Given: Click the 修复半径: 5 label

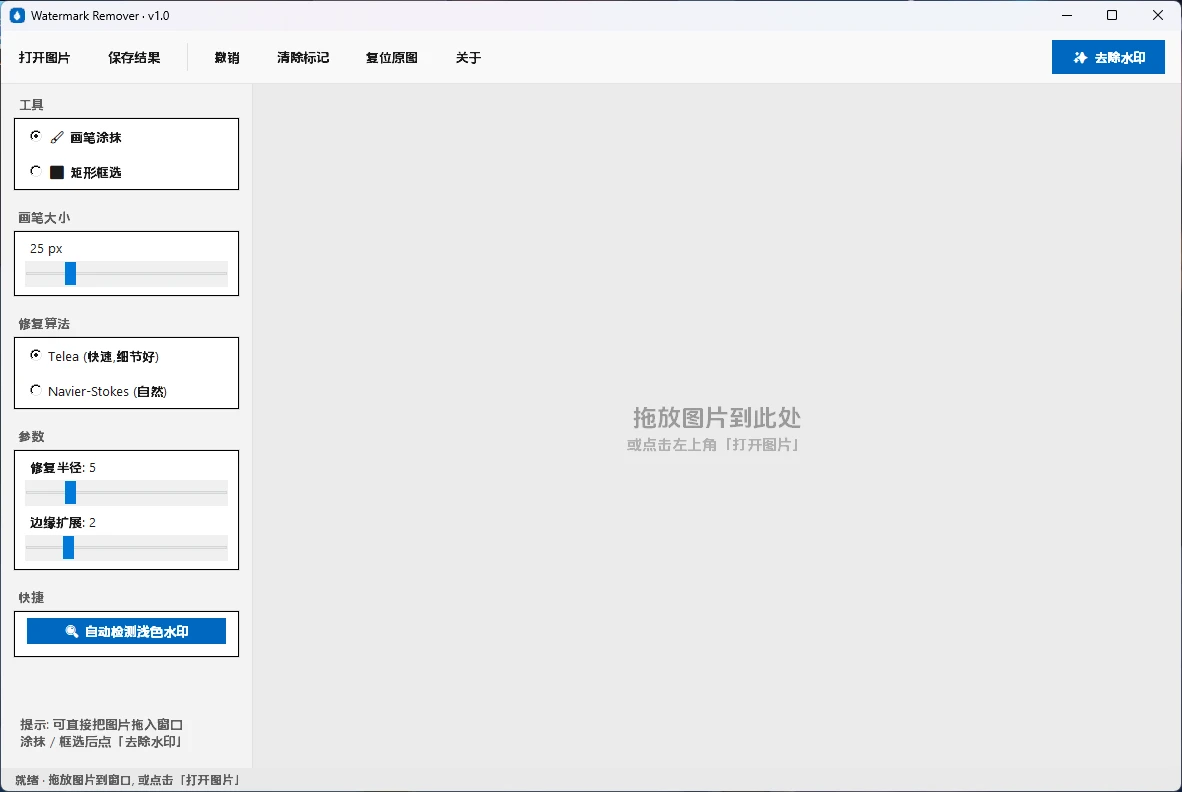Looking at the screenshot, I should coord(63,468).
